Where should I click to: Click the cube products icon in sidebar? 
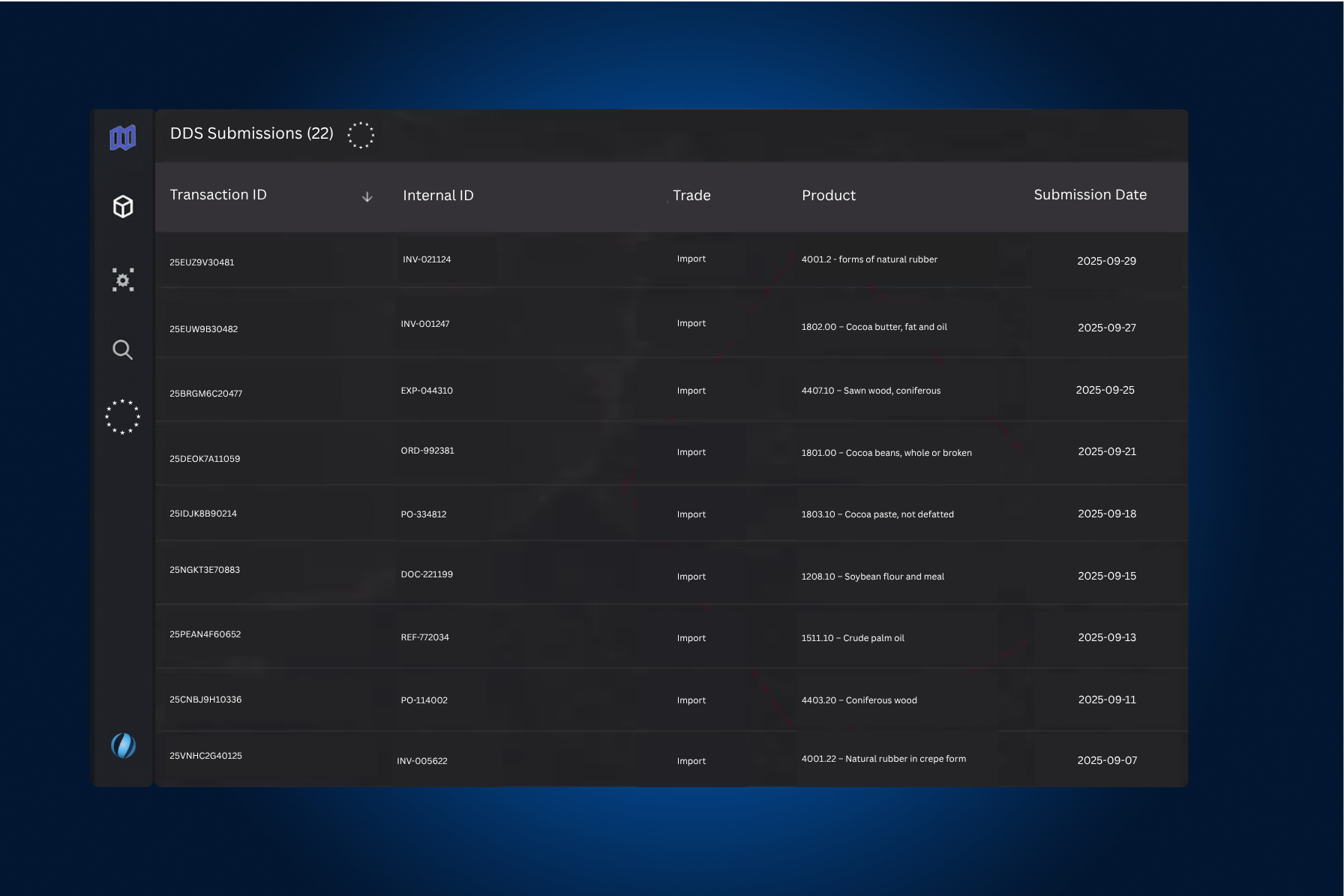[x=123, y=206]
